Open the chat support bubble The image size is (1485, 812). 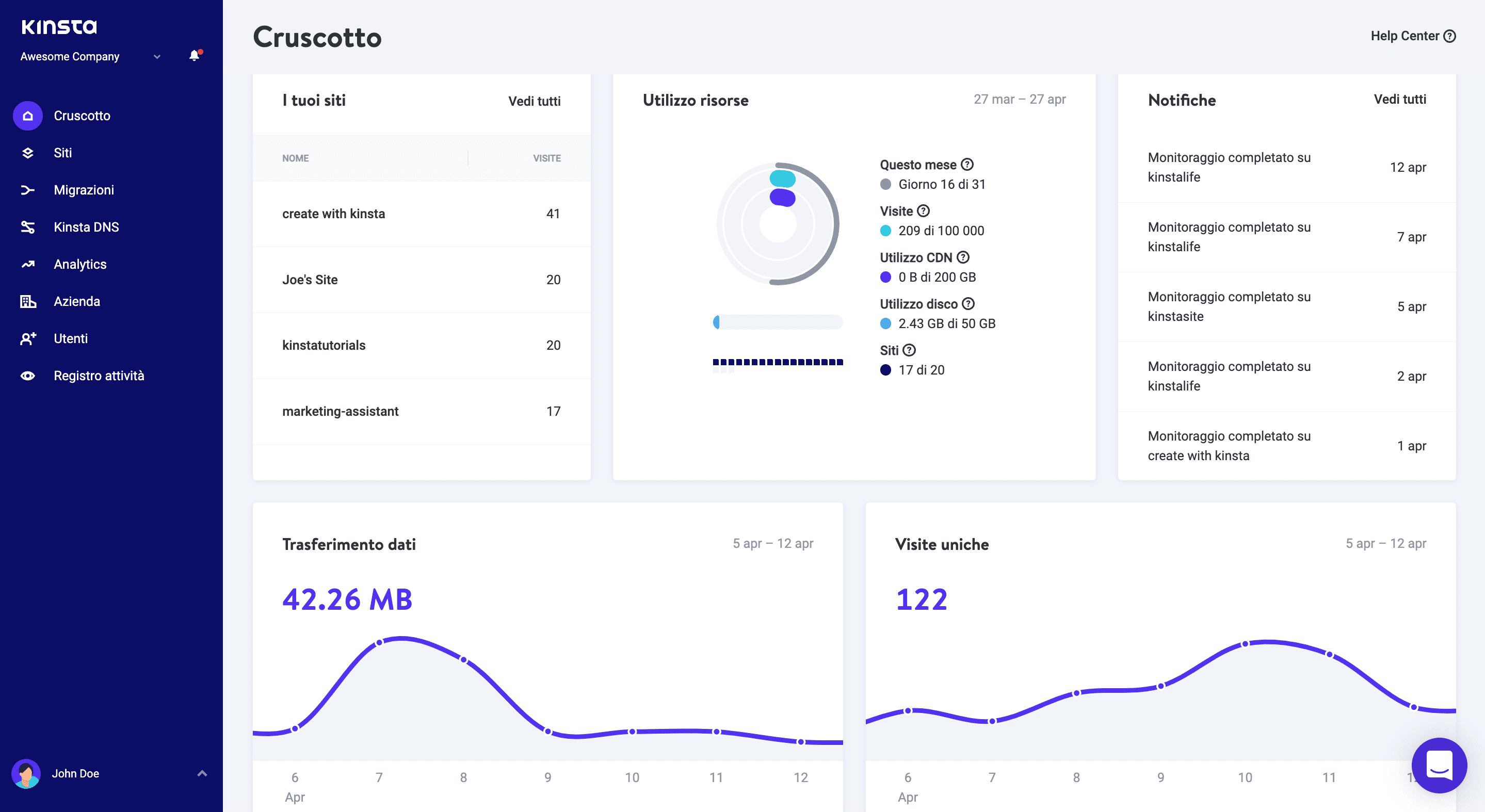click(x=1439, y=765)
